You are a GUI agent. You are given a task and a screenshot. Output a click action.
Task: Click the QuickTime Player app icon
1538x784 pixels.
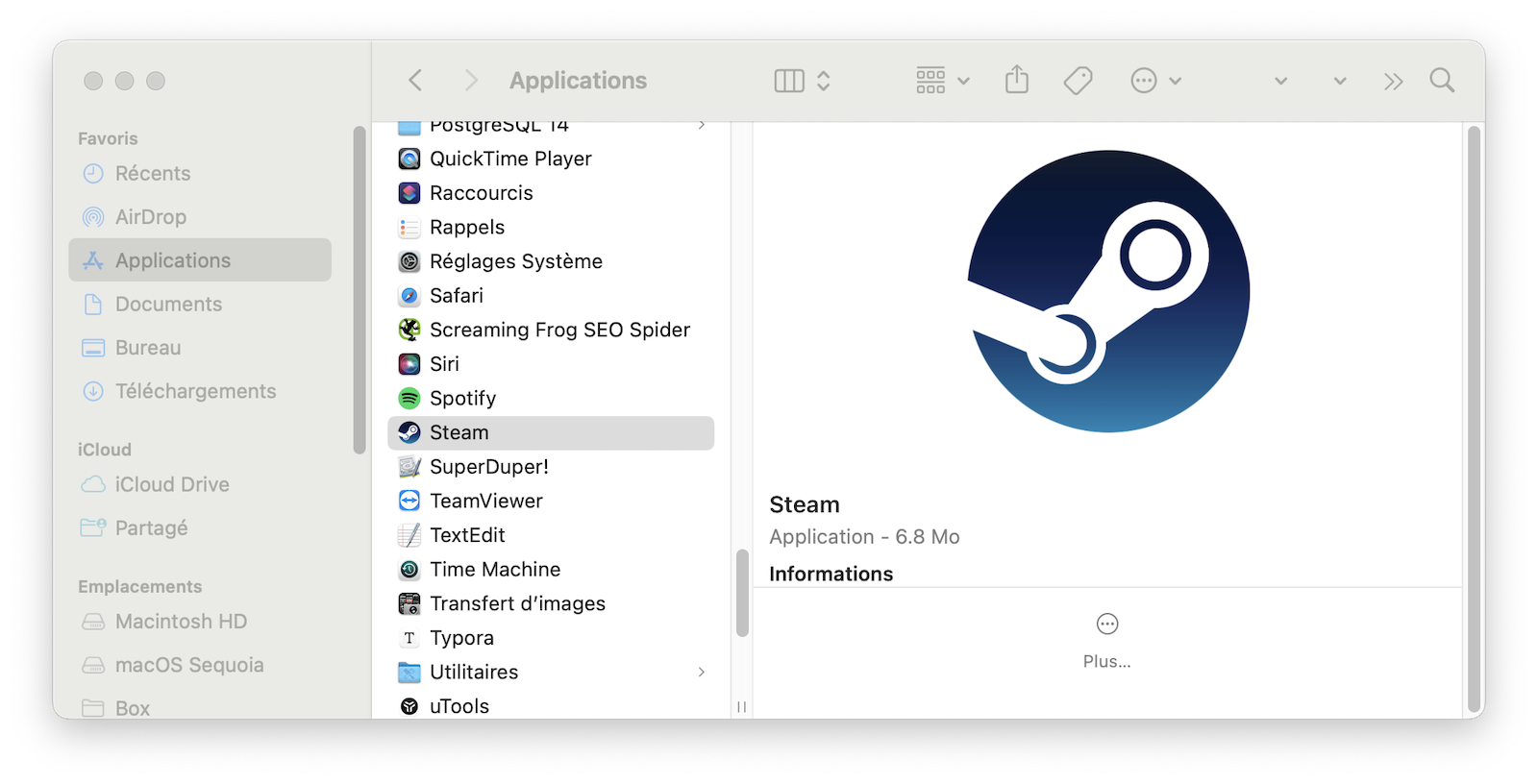[409, 159]
